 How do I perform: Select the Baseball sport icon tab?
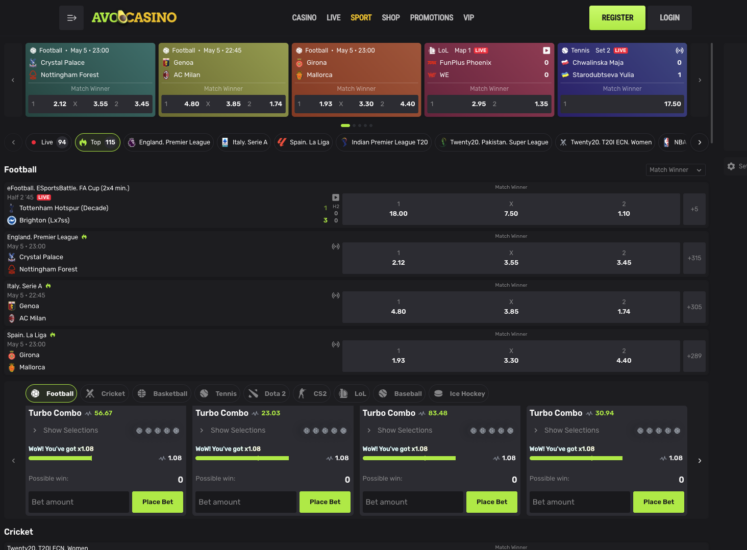coord(400,394)
